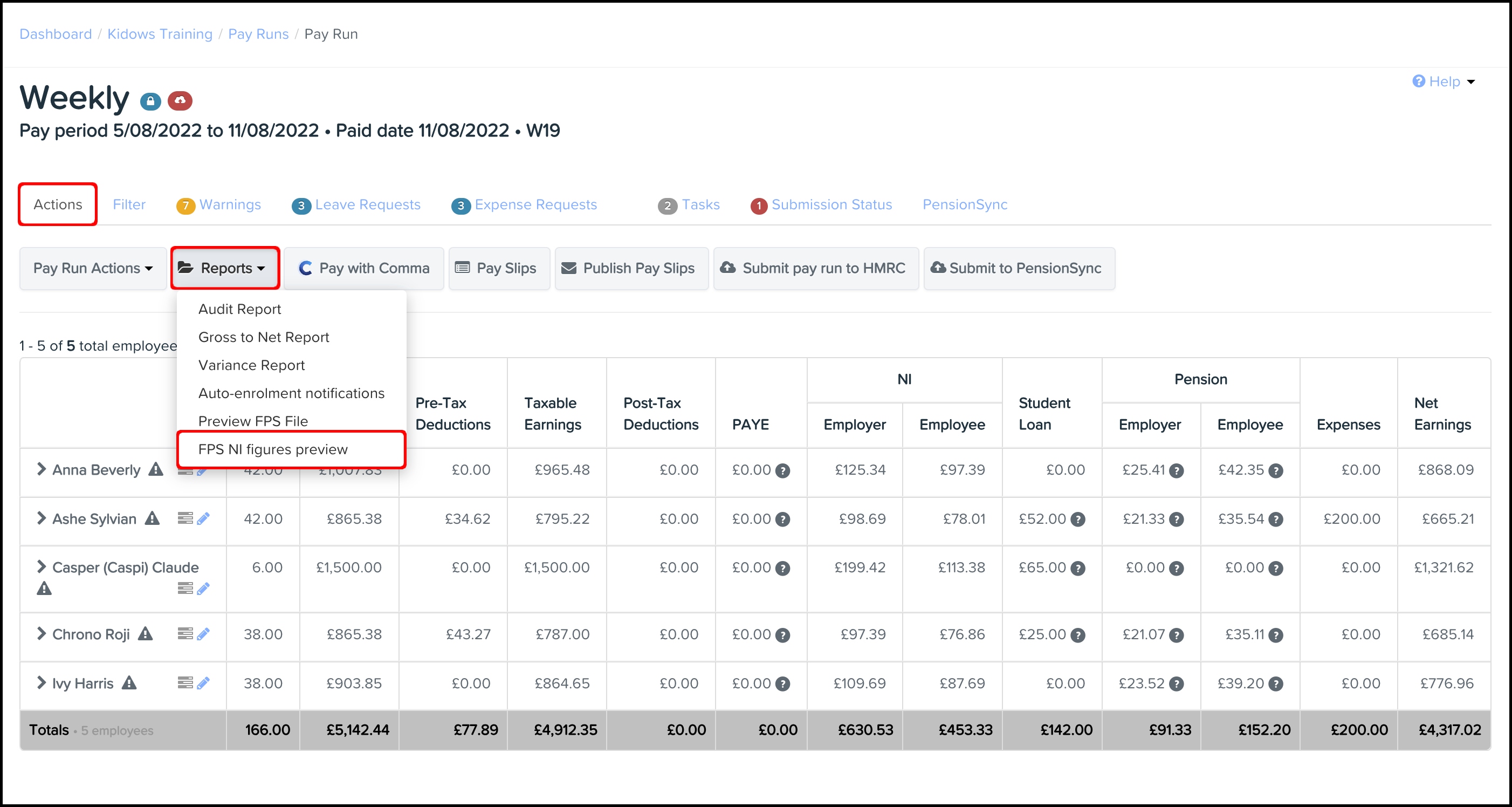Open the Pay Run Actions dropdown

[93, 269]
